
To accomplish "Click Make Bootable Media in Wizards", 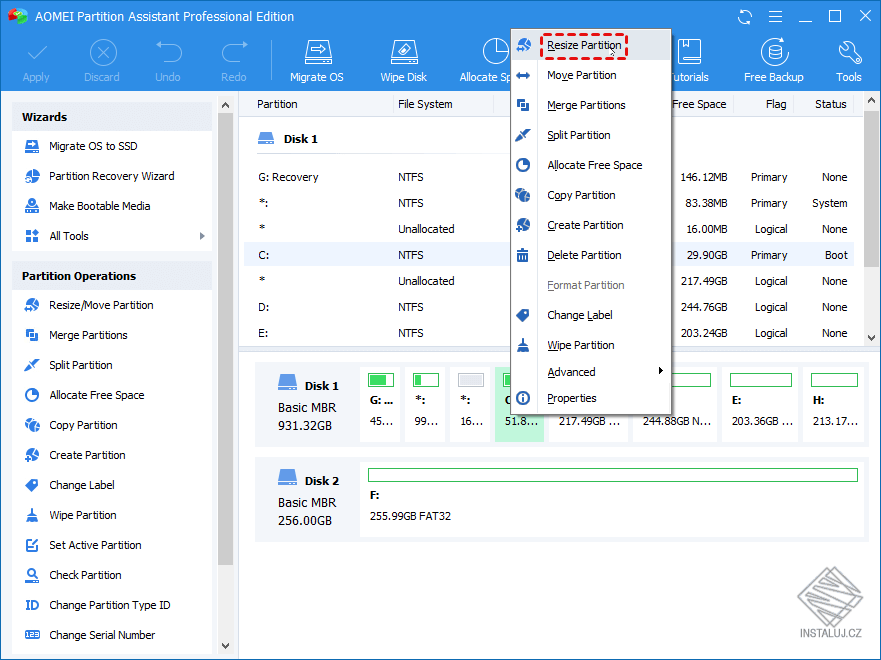I will (x=99, y=206).
